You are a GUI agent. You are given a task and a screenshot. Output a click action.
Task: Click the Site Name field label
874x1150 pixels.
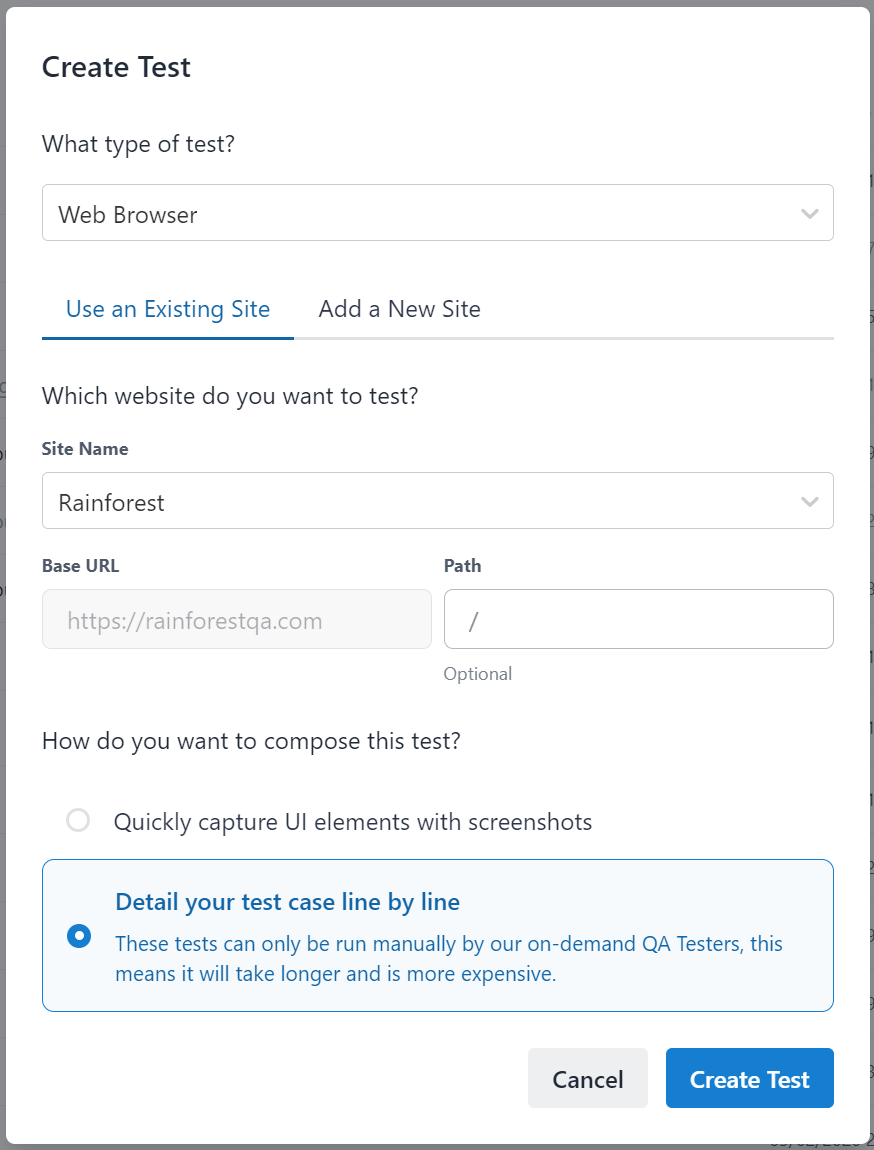coord(85,449)
